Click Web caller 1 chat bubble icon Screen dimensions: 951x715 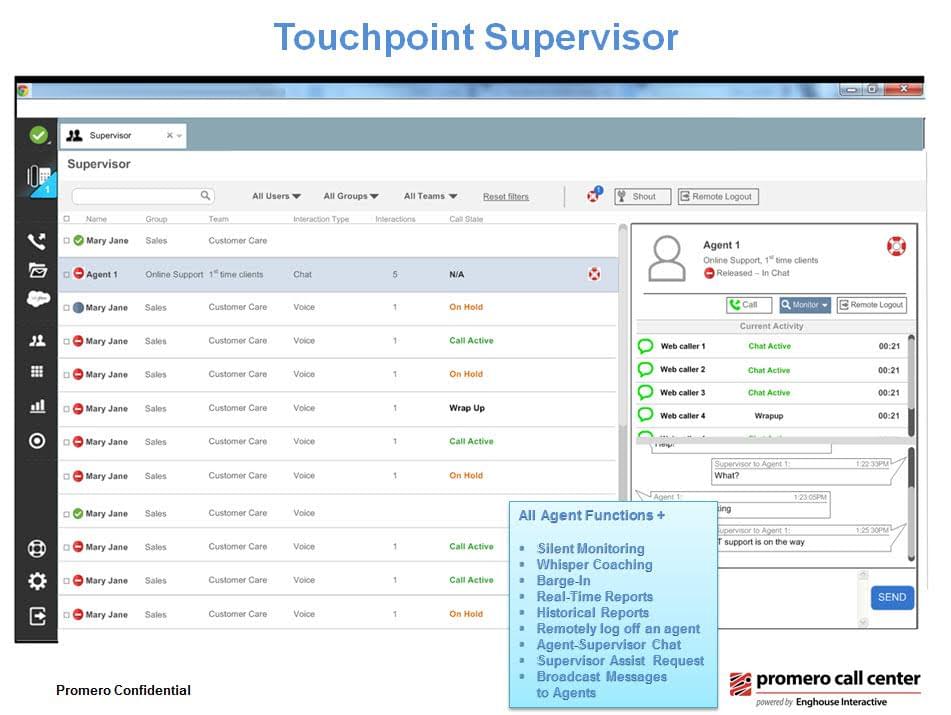click(x=645, y=346)
